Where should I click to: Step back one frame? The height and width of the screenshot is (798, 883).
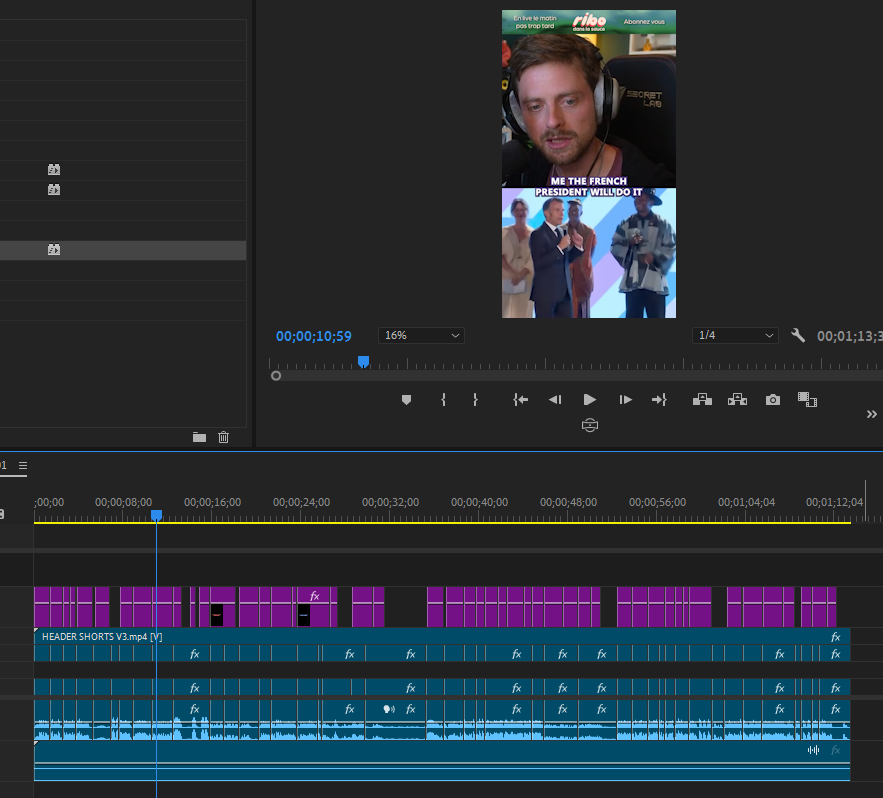pyautogui.click(x=555, y=400)
